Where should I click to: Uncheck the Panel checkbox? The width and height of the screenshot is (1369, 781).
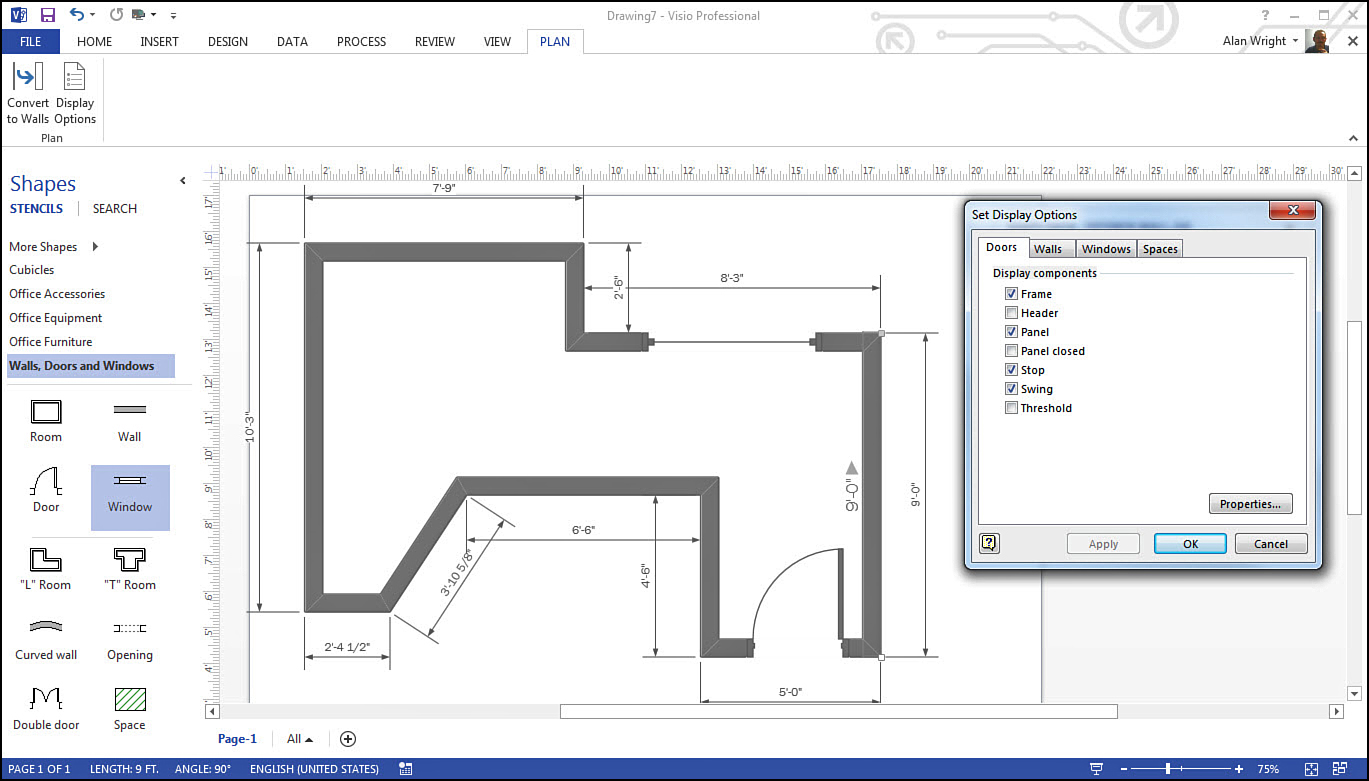tap(1012, 332)
